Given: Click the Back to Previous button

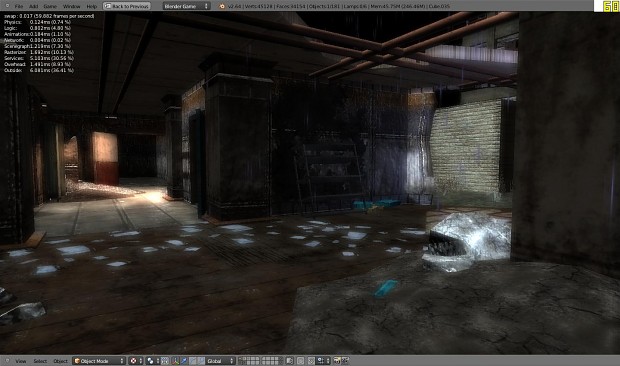Looking at the screenshot, I should pos(127,6).
